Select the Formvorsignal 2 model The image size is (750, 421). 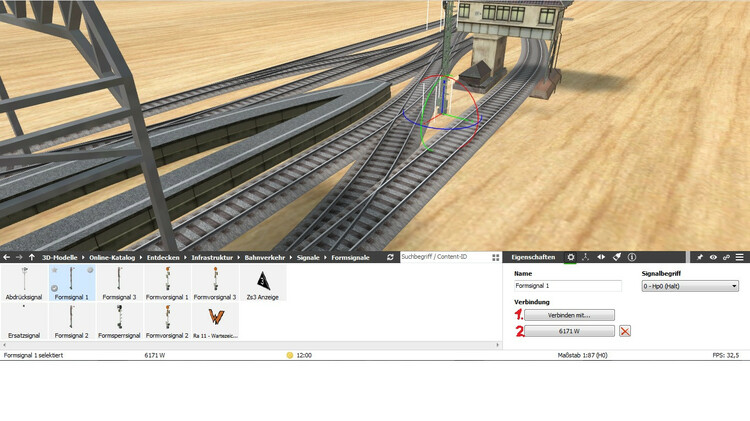tap(167, 321)
